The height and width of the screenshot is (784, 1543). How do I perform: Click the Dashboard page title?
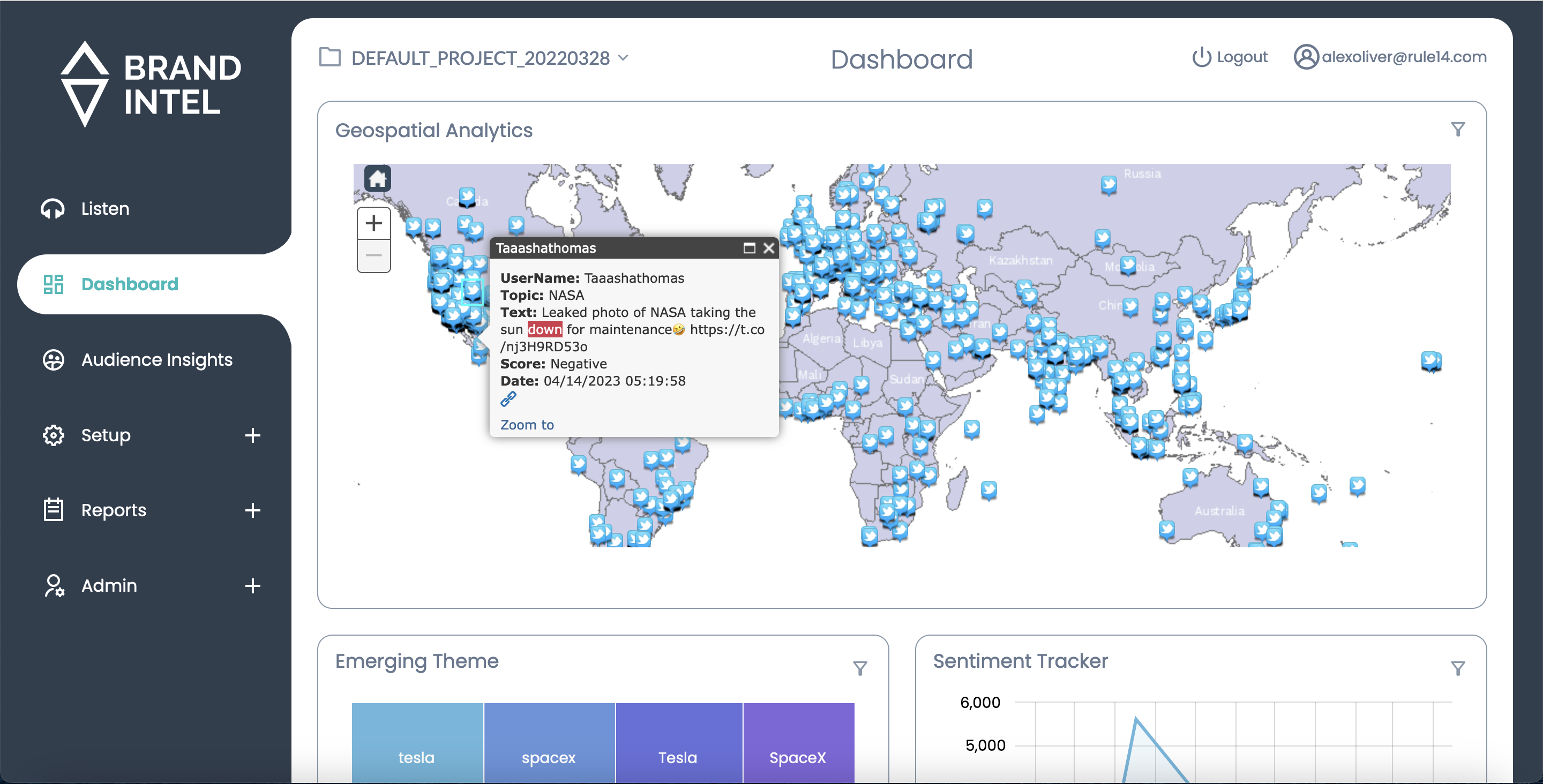pyautogui.click(x=902, y=59)
